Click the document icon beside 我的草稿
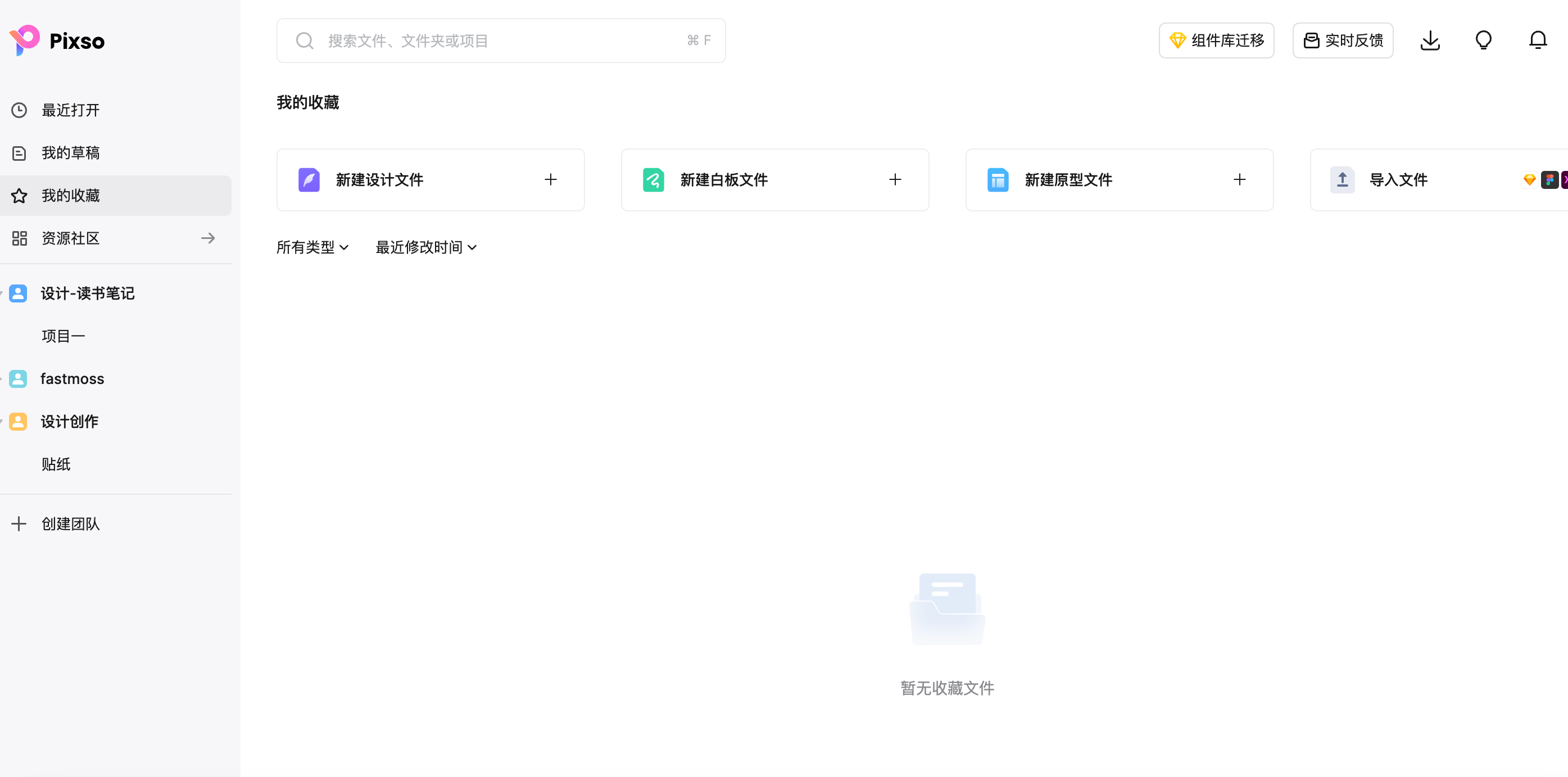Image resolution: width=1568 pixels, height=777 pixels. click(20, 153)
